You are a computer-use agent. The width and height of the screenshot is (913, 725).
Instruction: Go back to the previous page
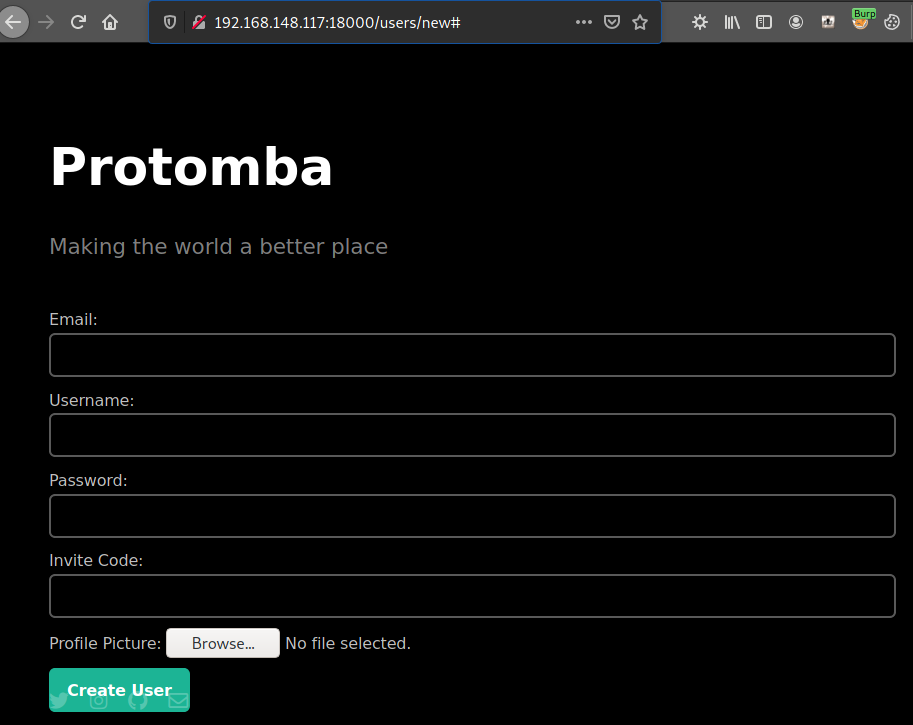point(13,22)
